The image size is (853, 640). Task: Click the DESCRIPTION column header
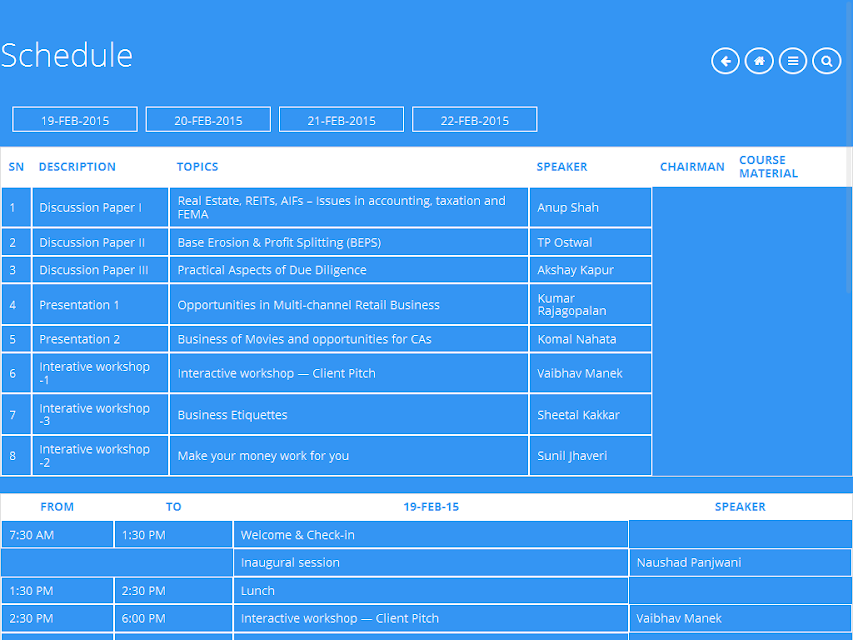(x=77, y=167)
